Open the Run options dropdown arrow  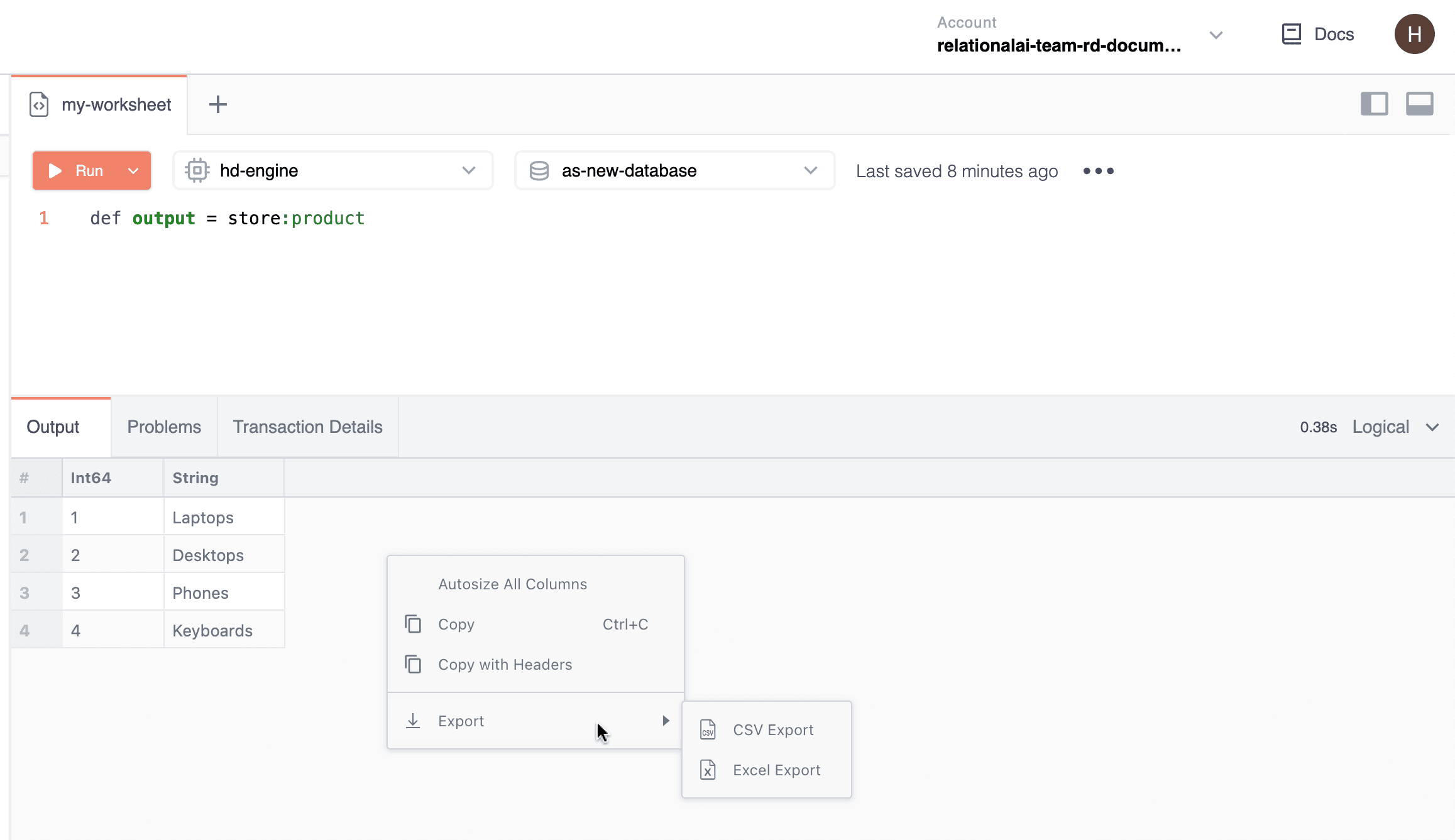tap(133, 171)
